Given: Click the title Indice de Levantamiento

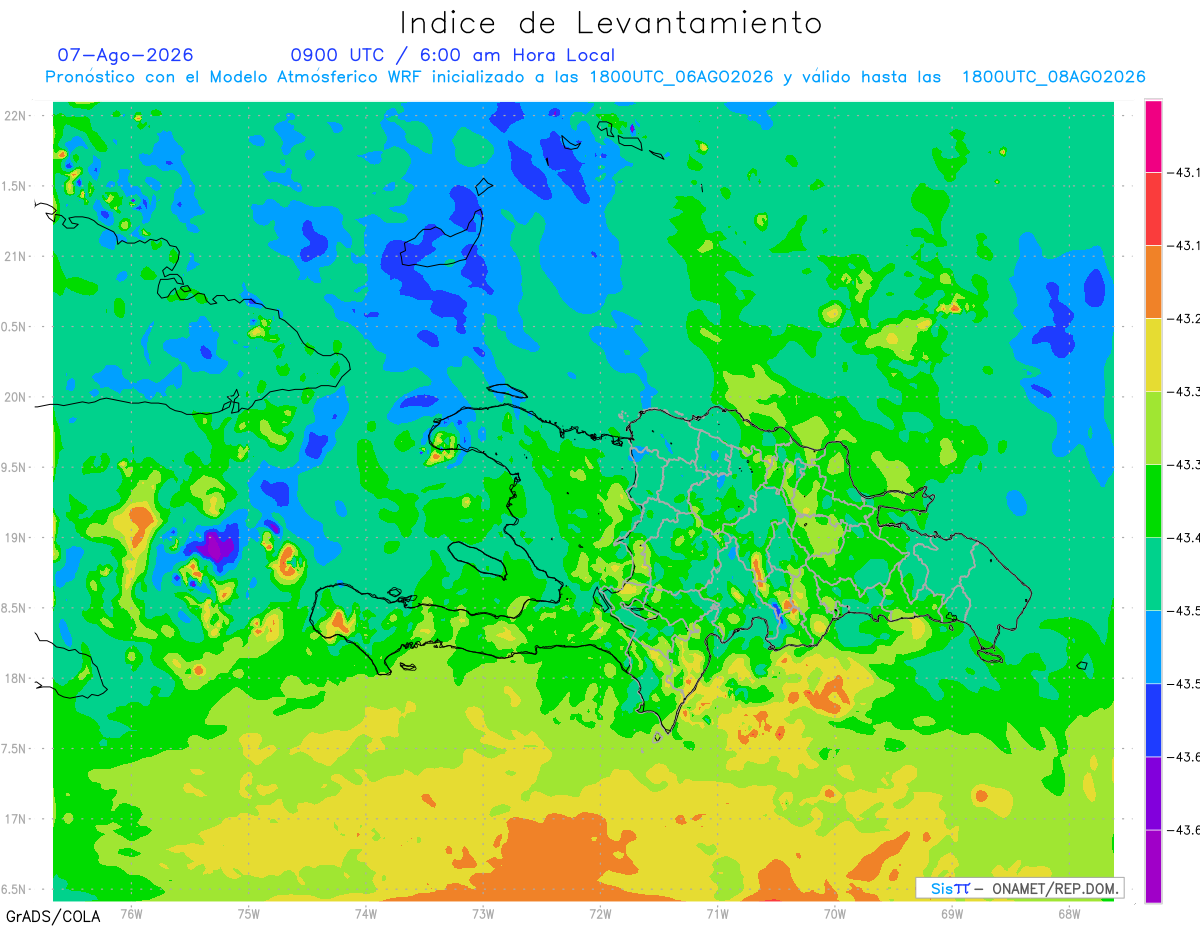Looking at the screenshot, I should point(611,22).
